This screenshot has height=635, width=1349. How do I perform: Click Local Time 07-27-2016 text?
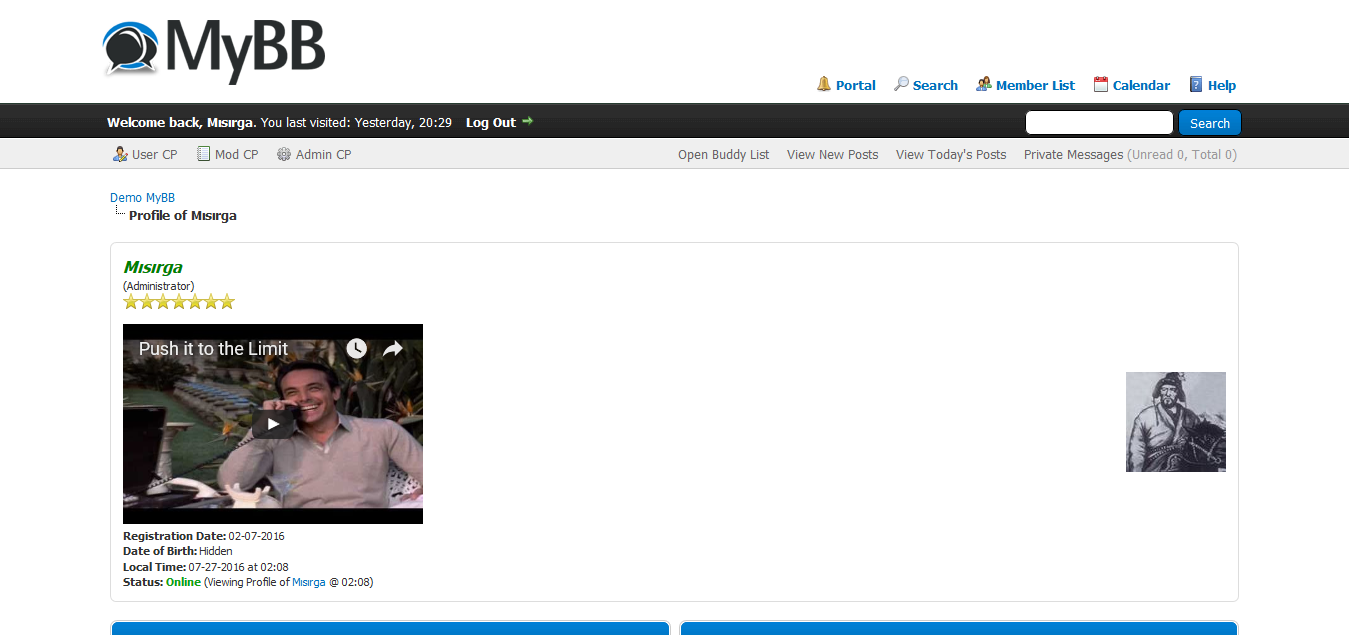point(206,567)
